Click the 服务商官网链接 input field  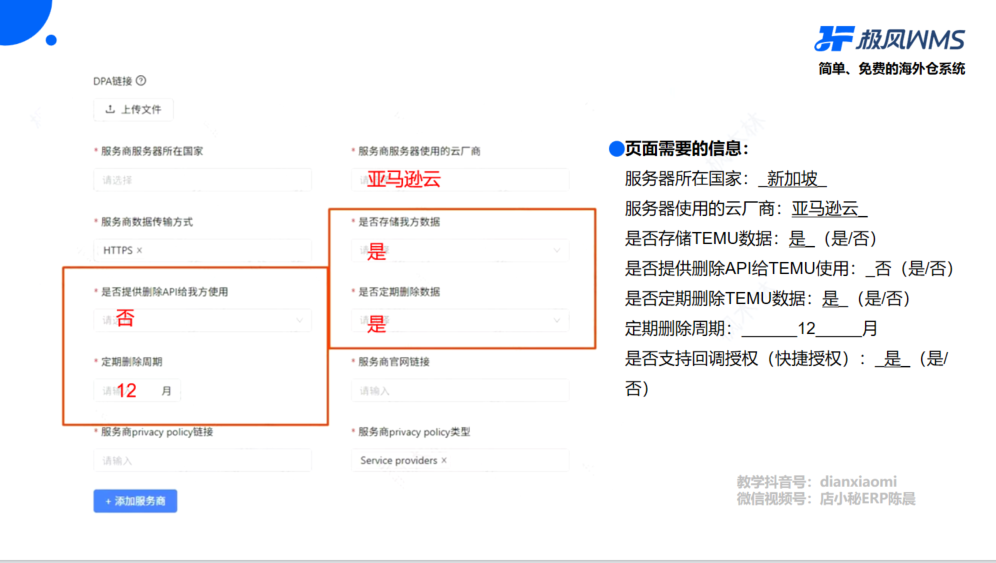coord(460,390)
